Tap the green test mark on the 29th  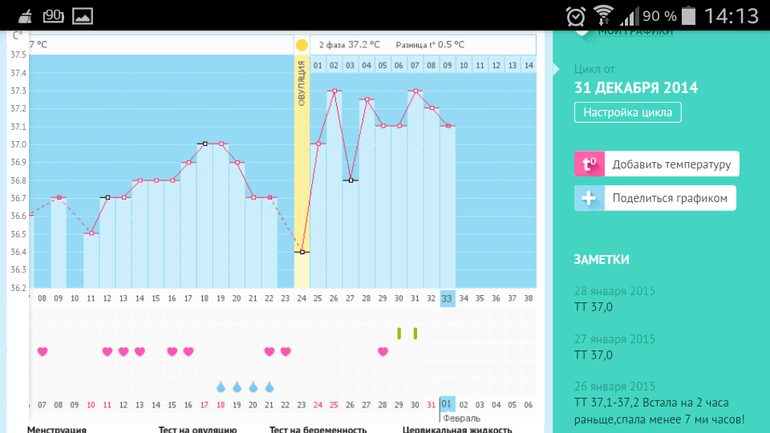click(399, 333)
